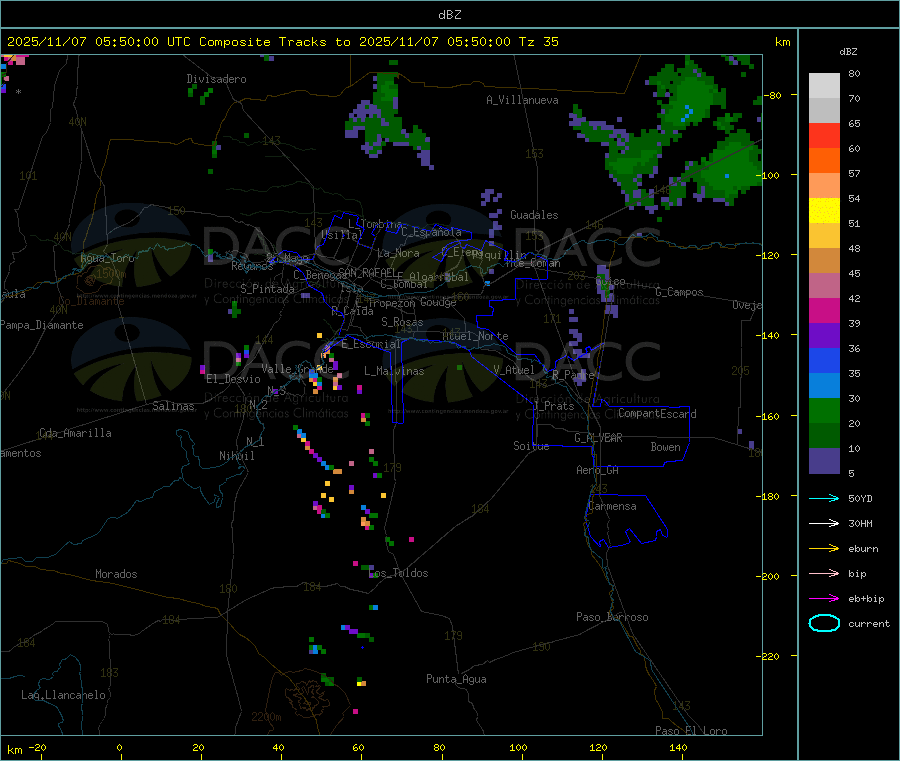Click the 100 km horizontal axis tick label
The image size is (900, 761).
click(518, 747)
